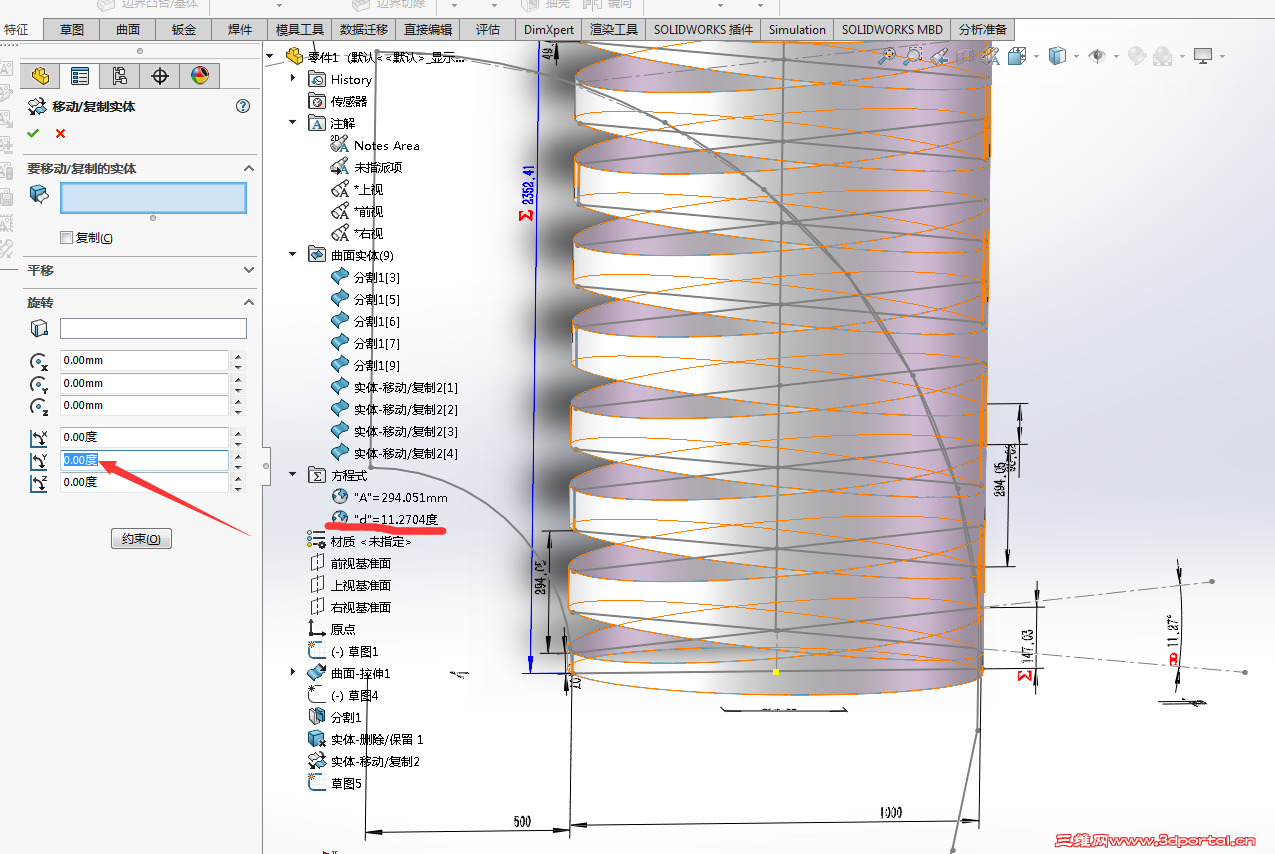The image size is (1275, 854).
Task: Open the Simulation tab
Action: tap(796, 29)
